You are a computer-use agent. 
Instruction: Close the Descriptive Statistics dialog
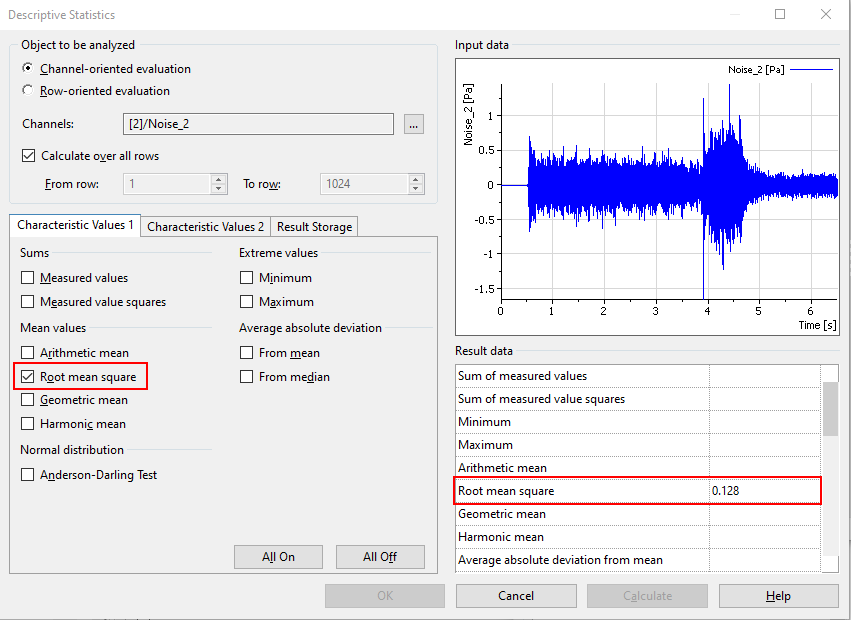pyautogui.click(x=825, y=14)
